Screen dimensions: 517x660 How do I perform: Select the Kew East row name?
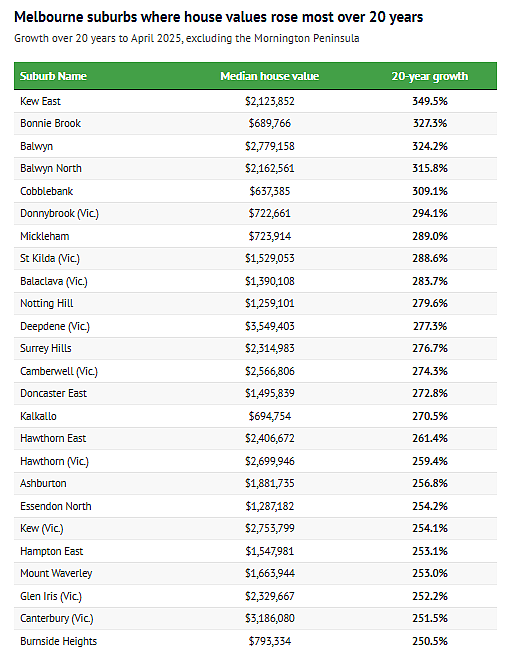pyautogui.click(x=40, y=101)
